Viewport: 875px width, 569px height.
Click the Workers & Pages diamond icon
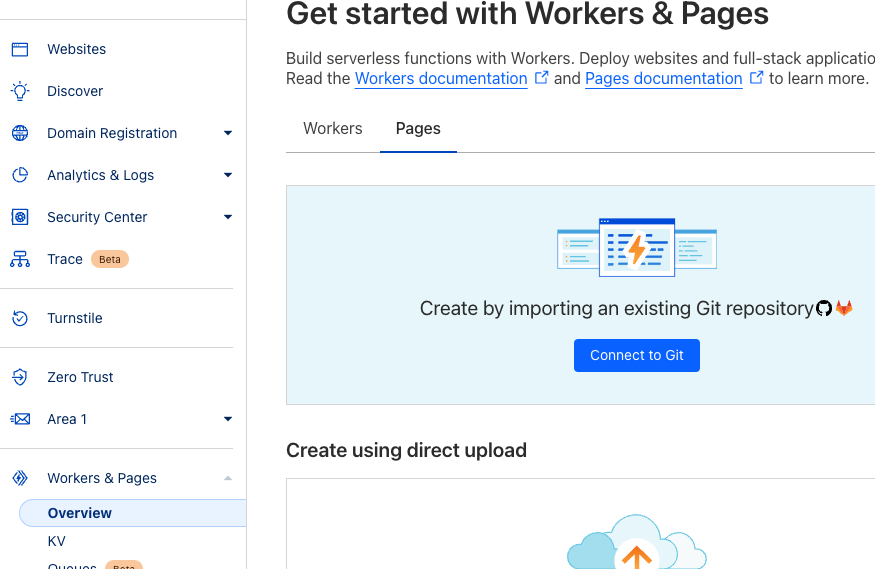[20, 478]
